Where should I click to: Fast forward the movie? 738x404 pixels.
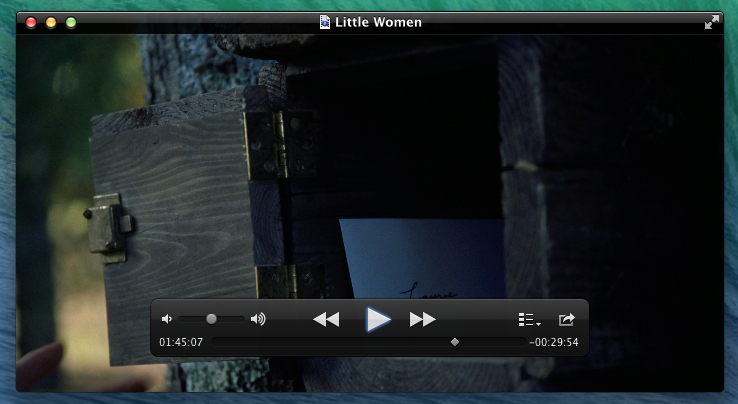422,319
